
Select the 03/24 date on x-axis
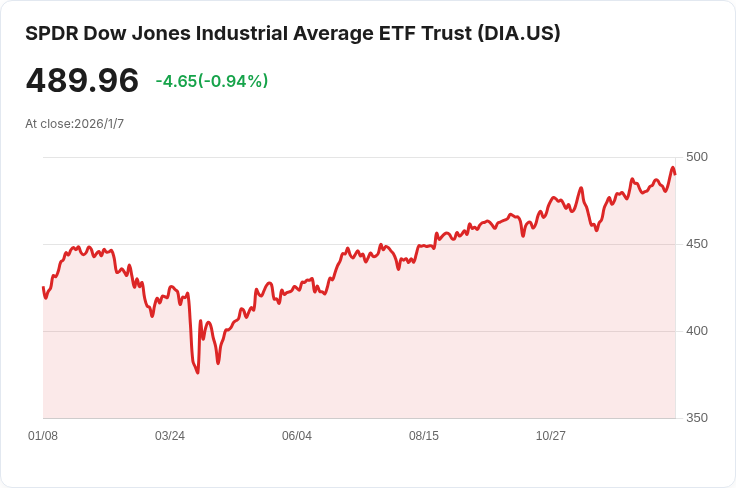170,436
